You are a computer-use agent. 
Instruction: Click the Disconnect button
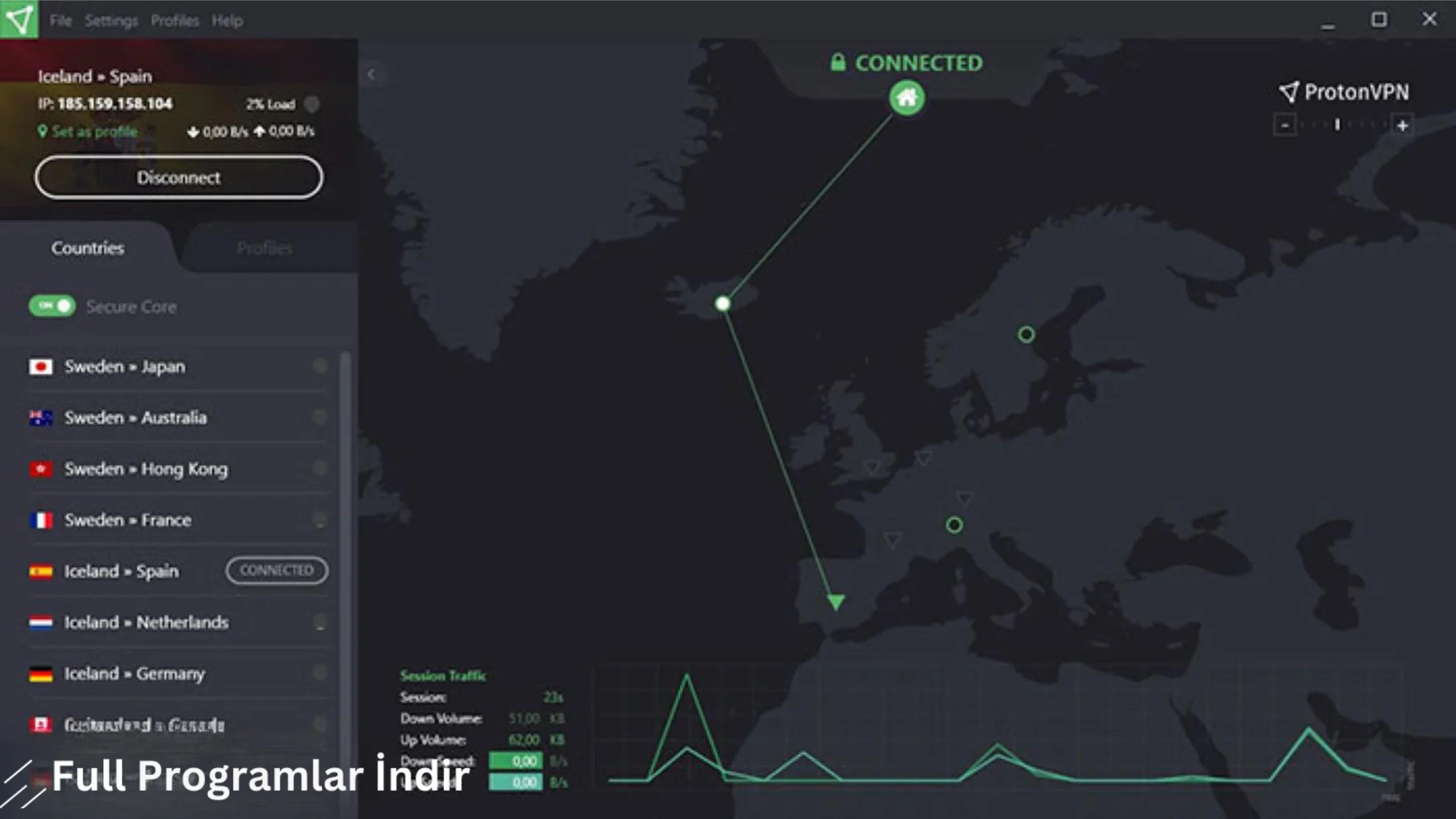coord(179,177)
